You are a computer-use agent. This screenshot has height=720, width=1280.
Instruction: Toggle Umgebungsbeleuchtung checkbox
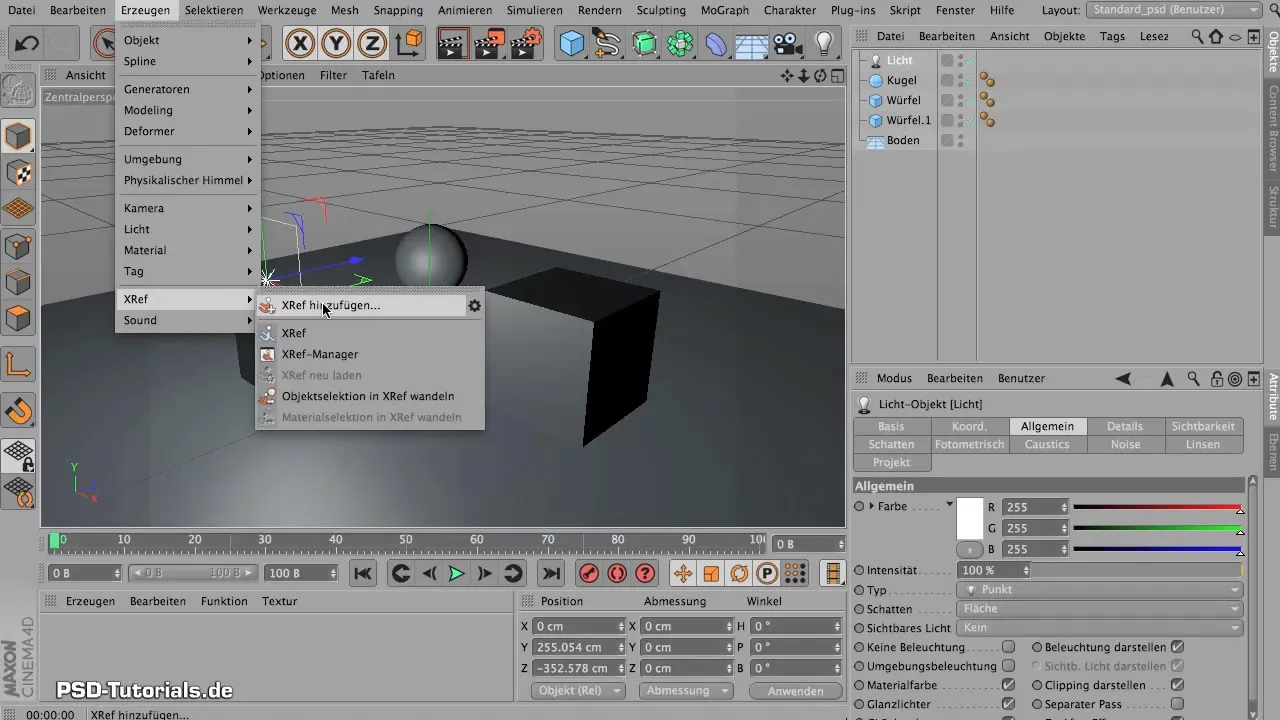pos(1008,666)
